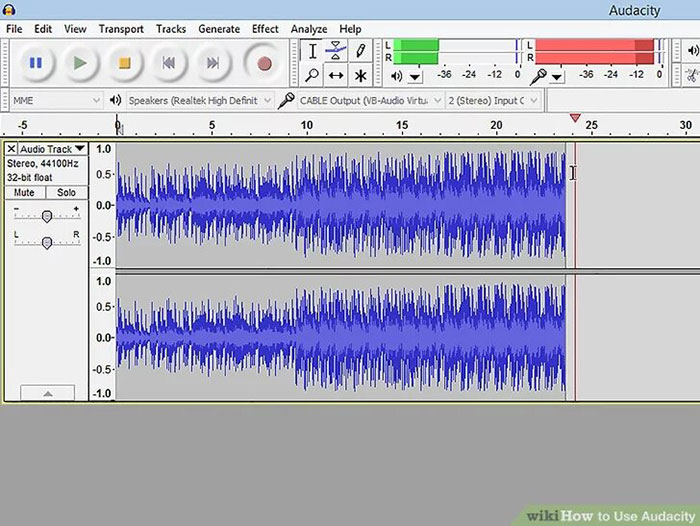The width and height of the screenshot is (700, 526).
Task: Click the Skip to Start button
Action: coord(169,63)
